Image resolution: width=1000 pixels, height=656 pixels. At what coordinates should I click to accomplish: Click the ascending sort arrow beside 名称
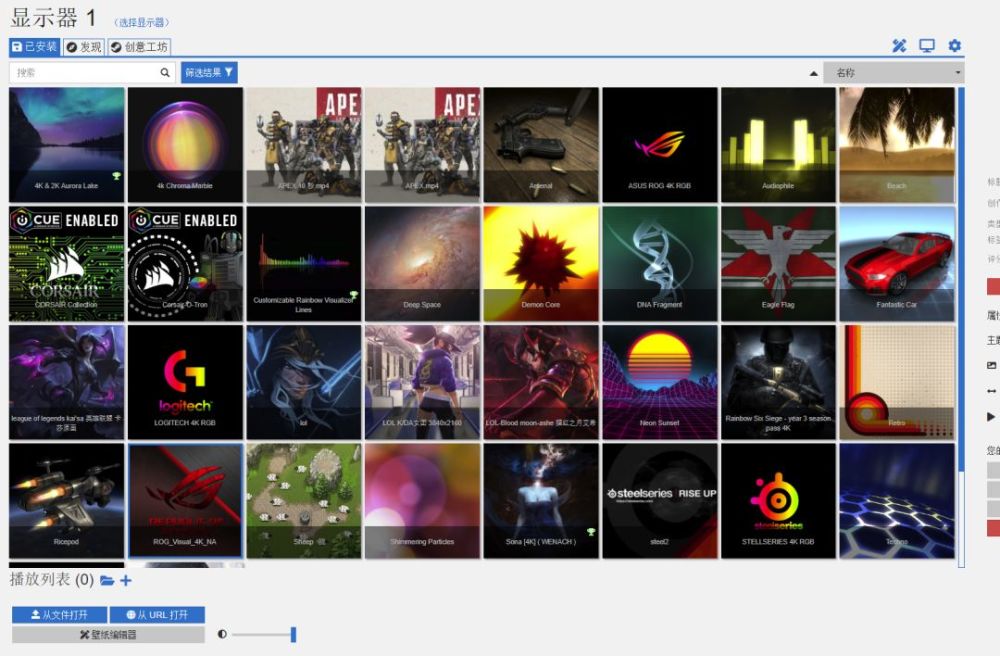click(813, 73)
